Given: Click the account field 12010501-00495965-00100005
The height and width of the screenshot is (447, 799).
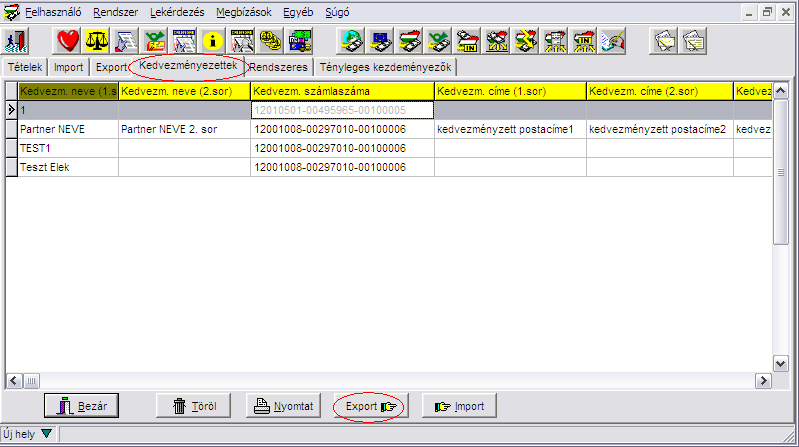Looking at the screenshot, I should [x=342, y=110].
